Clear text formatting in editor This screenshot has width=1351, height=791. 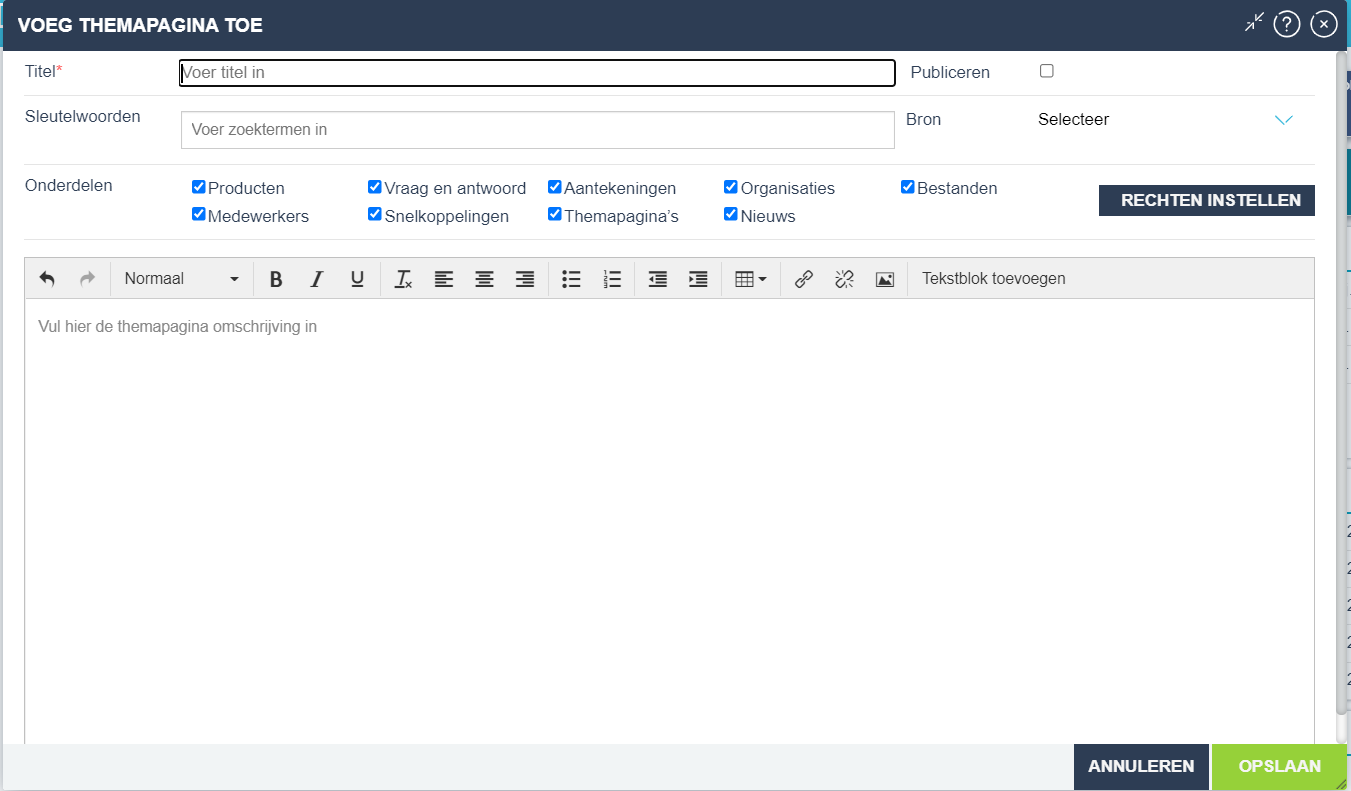click(403, 279)
